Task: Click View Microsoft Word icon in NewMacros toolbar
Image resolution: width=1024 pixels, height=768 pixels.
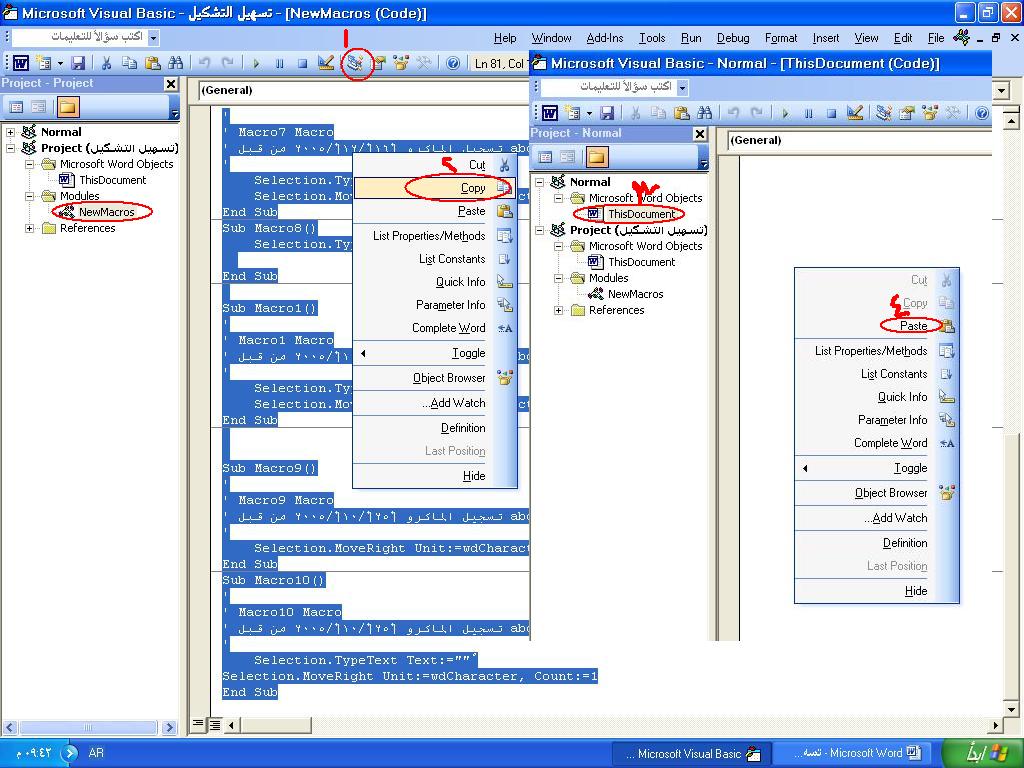Action: (21, 63)
